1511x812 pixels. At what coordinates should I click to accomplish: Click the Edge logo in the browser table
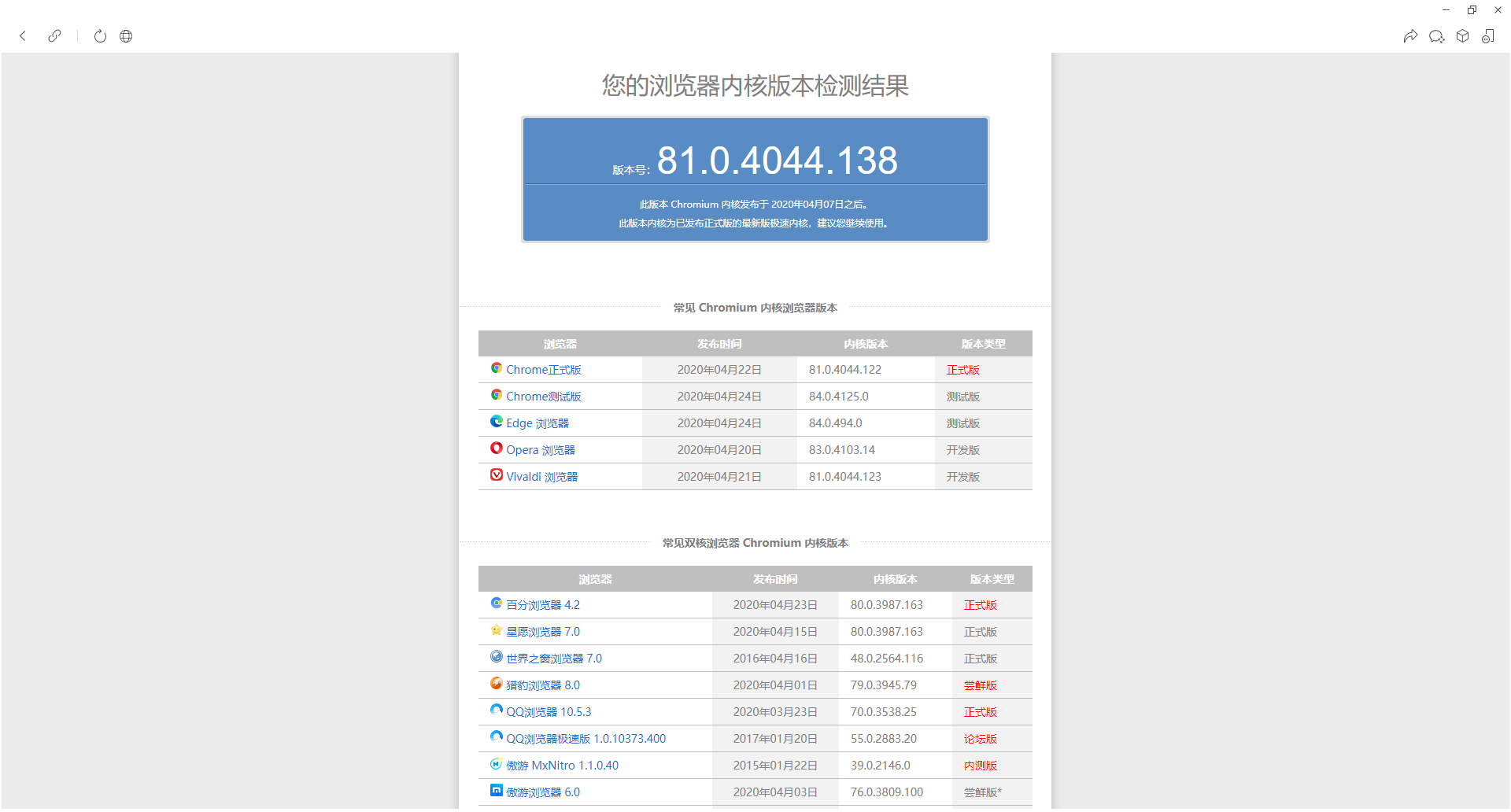497,422
